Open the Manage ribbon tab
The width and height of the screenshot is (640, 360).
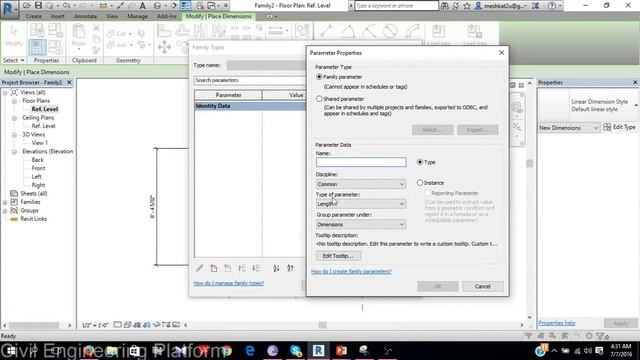137,16
